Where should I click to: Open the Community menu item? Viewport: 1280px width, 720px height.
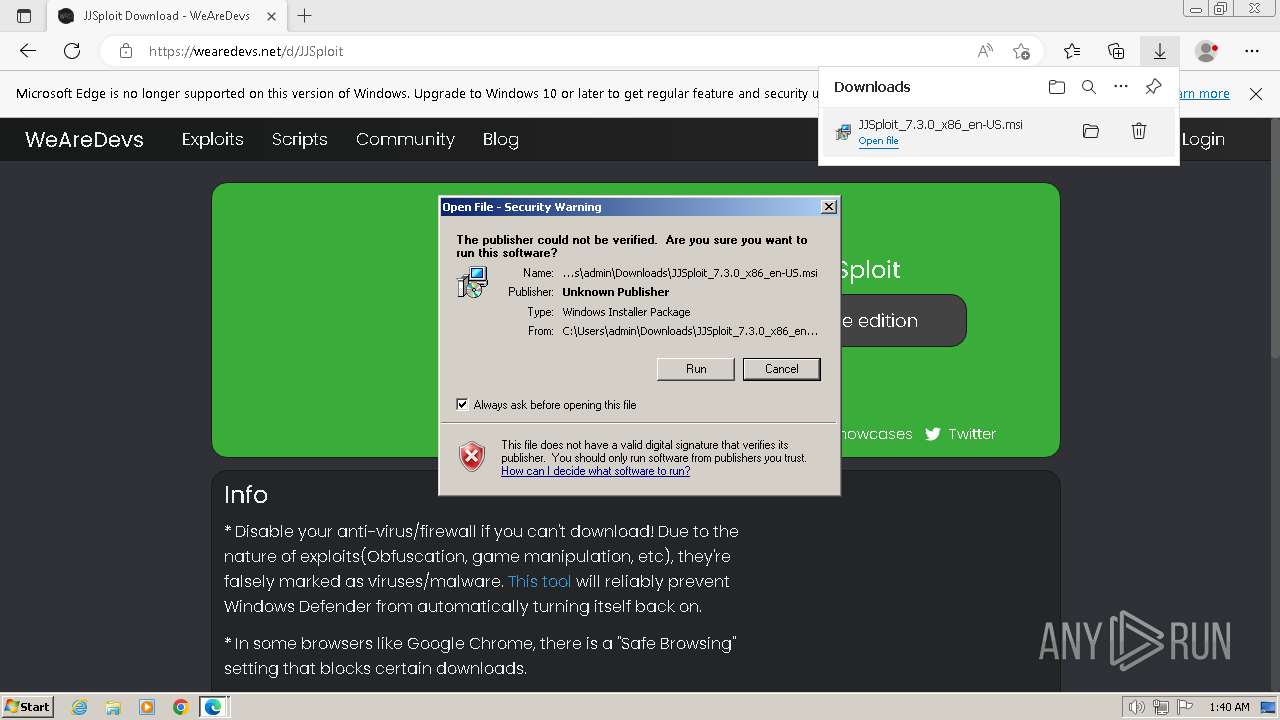tap(405, 139)
